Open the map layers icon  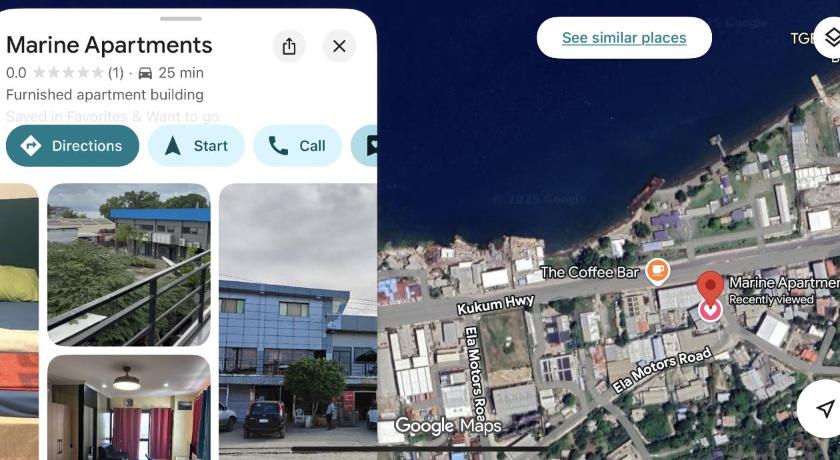click(x=829, y=37)
